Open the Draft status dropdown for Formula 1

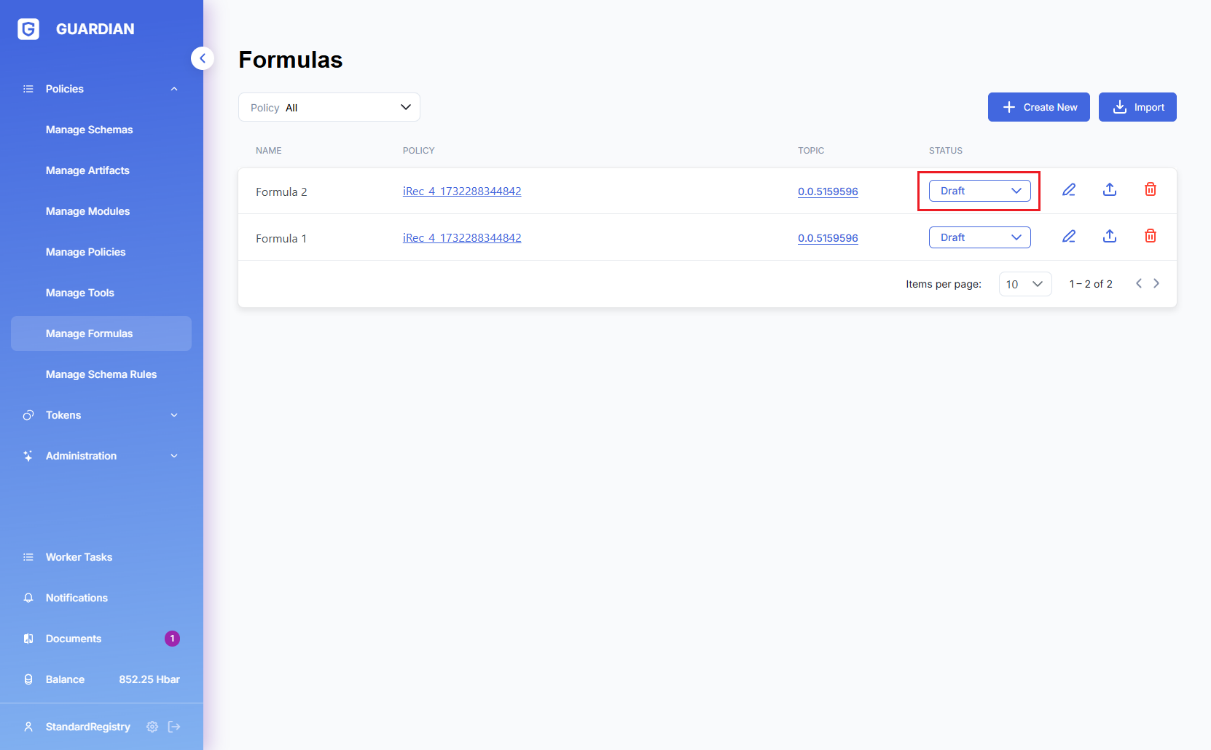pyautogui.click(x=979, y=238)
